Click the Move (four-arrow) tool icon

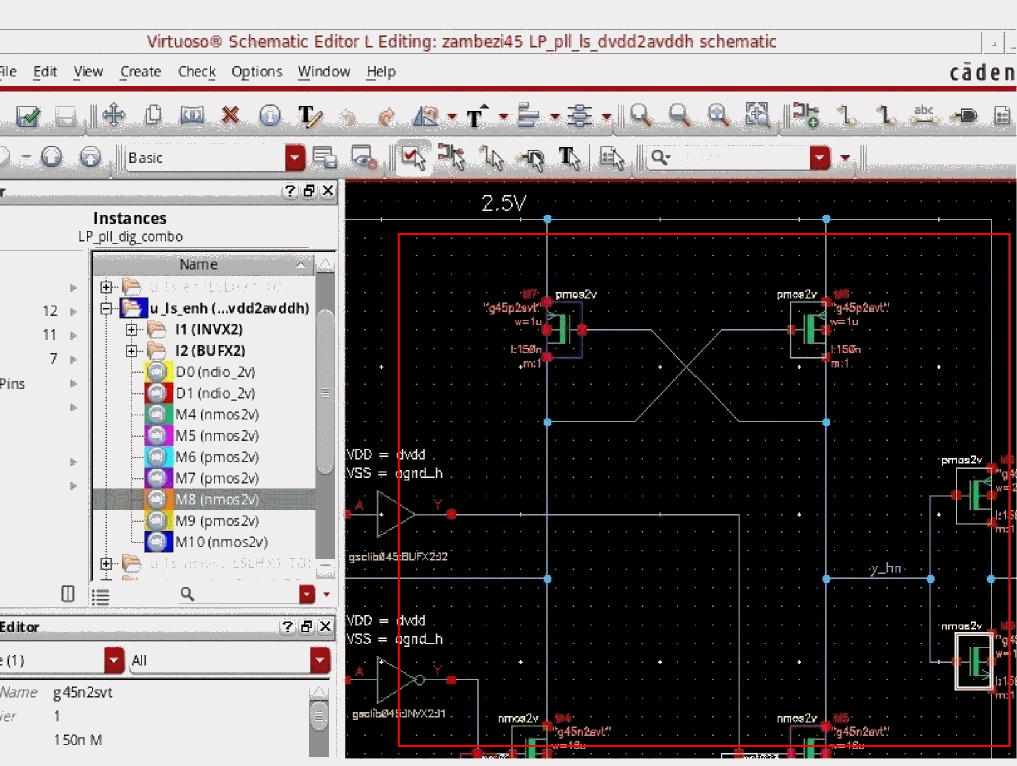tap(113, 116)
